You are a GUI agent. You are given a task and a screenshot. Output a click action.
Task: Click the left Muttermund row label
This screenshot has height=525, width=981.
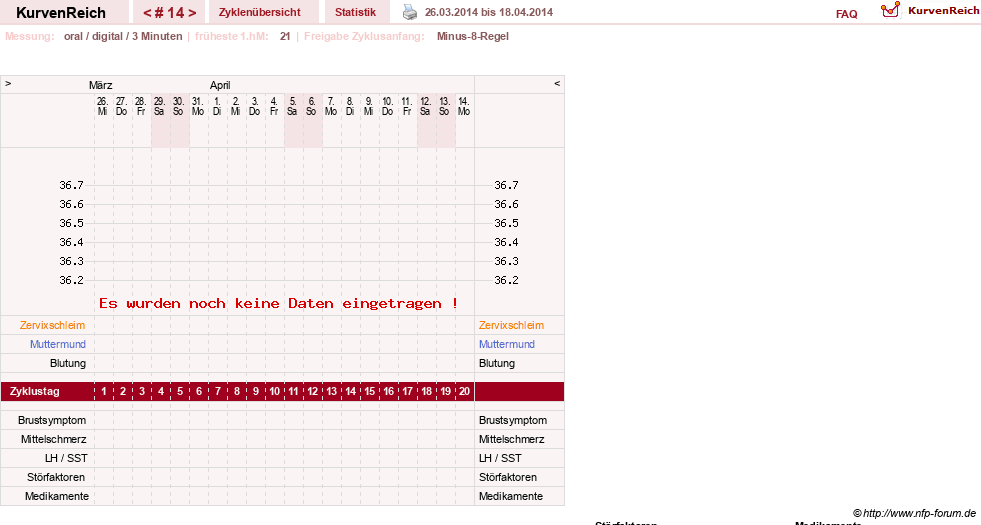(x=58, y=344)
